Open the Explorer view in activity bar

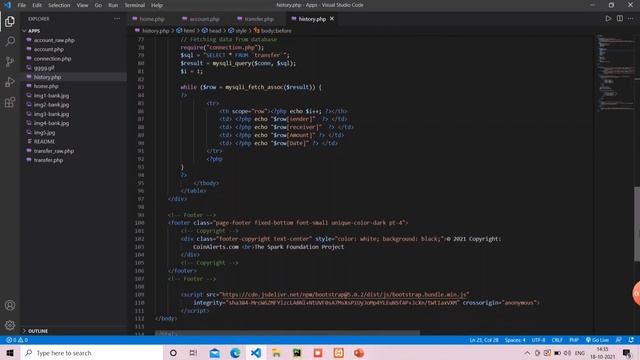10,21
